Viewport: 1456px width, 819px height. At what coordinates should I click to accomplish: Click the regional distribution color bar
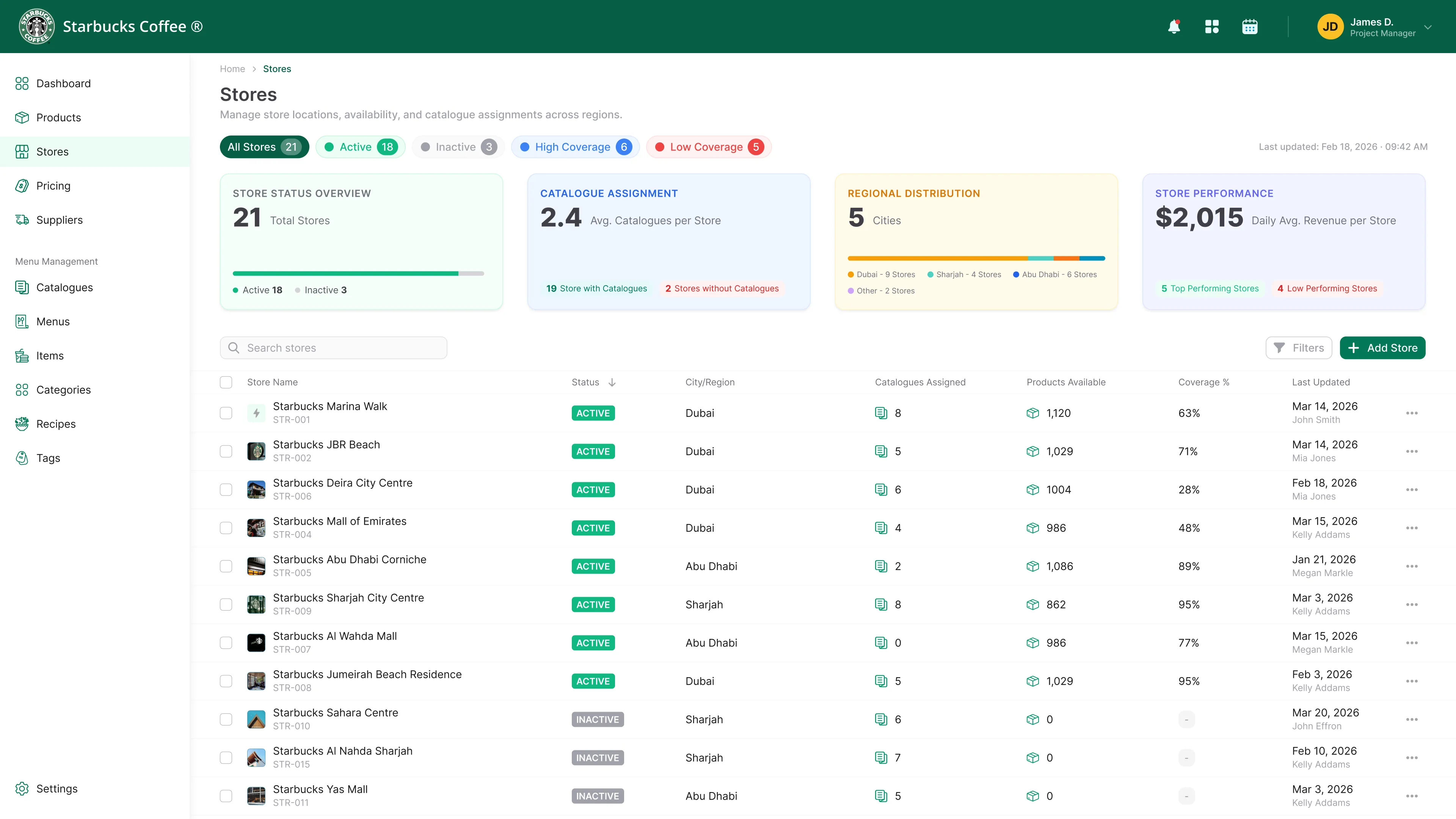pos(976,258)
